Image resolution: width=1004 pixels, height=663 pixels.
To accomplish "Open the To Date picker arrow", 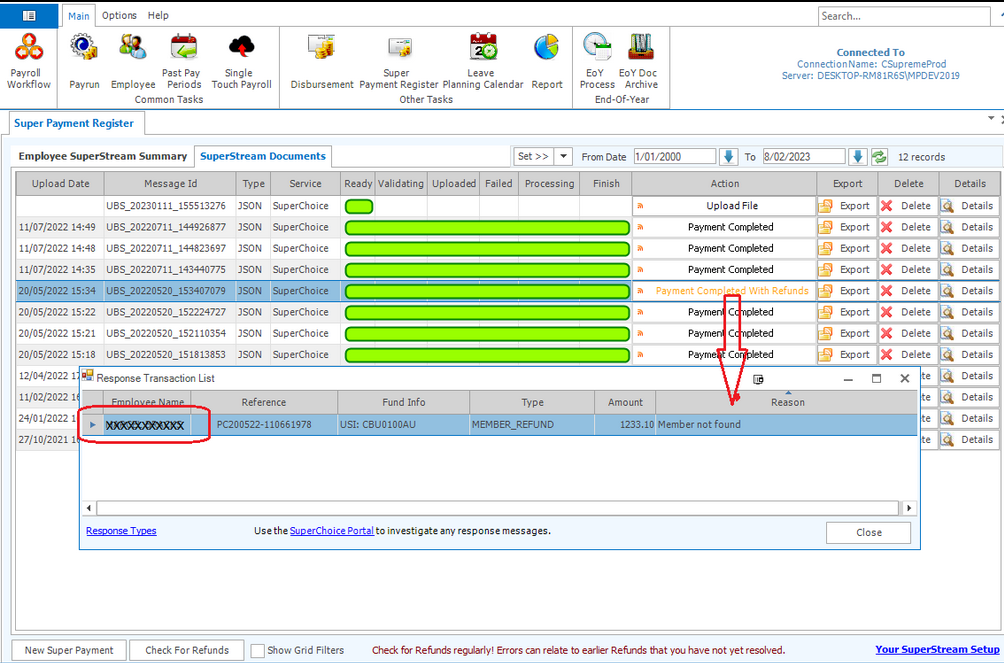I will pos(857,157).
